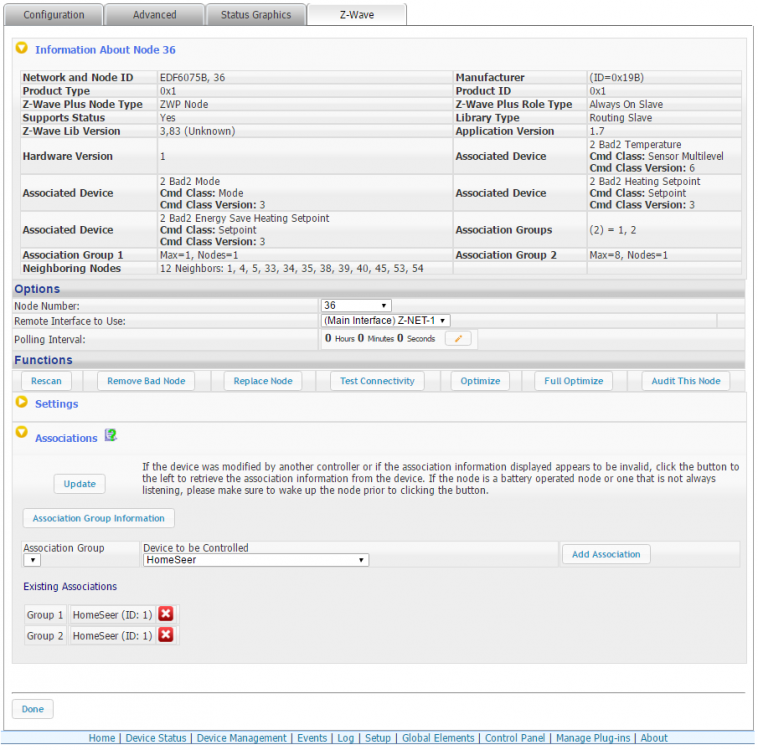Viewport: 758px width, 750px height.
Task: Switch to the Configuration tab
Action: [53, 15]
